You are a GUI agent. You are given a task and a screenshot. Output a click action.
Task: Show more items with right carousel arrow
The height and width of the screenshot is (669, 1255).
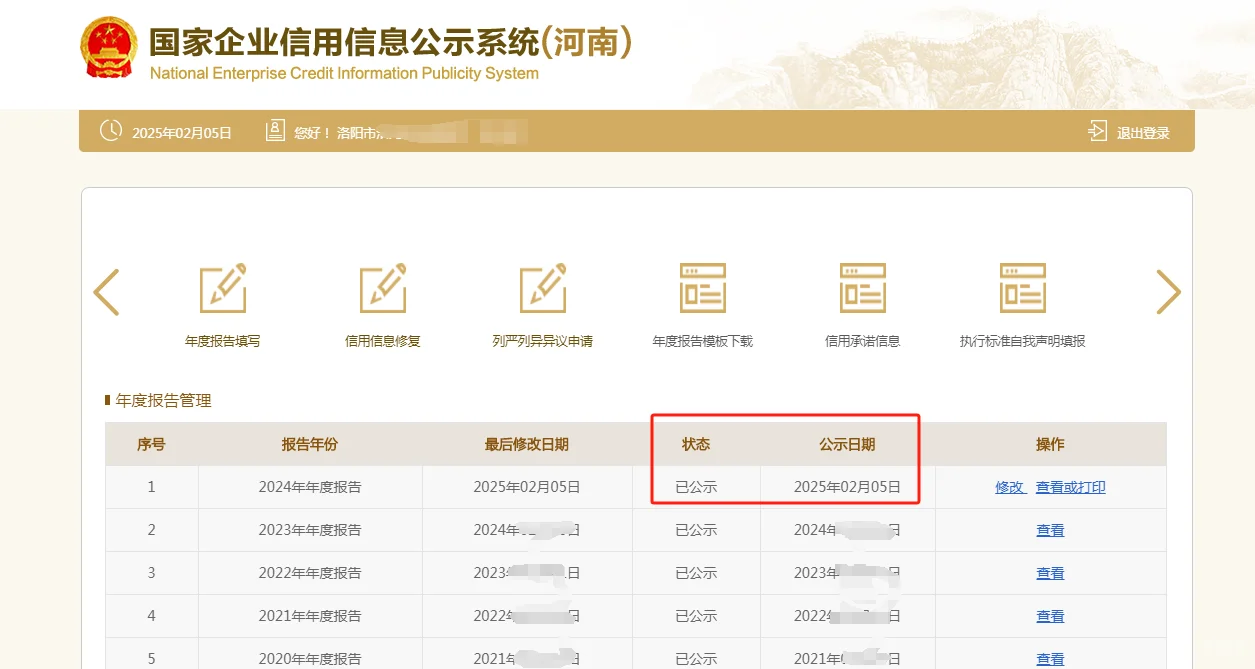[1168, 292]
